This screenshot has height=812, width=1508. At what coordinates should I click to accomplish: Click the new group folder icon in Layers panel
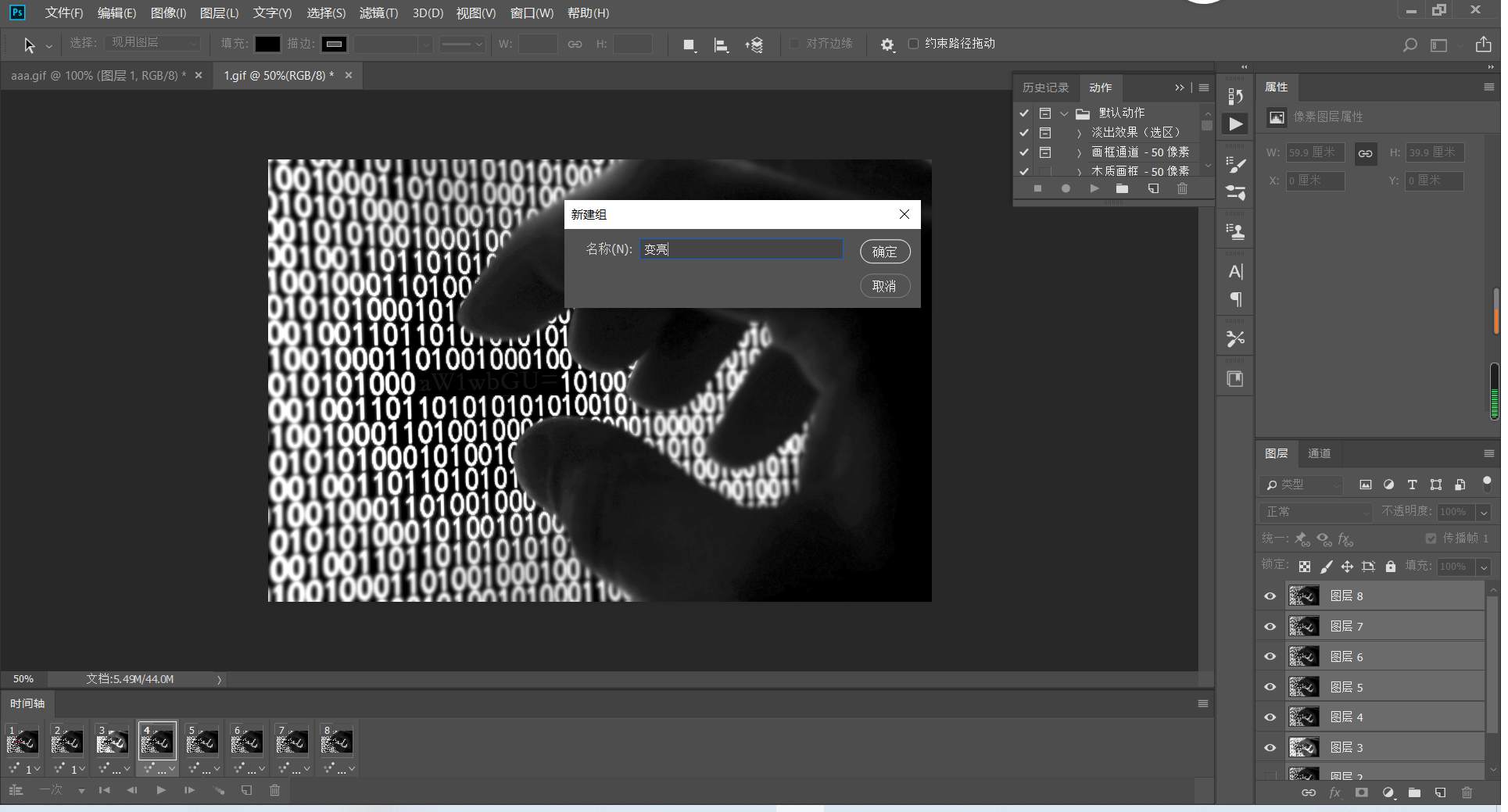point(1414,792)
